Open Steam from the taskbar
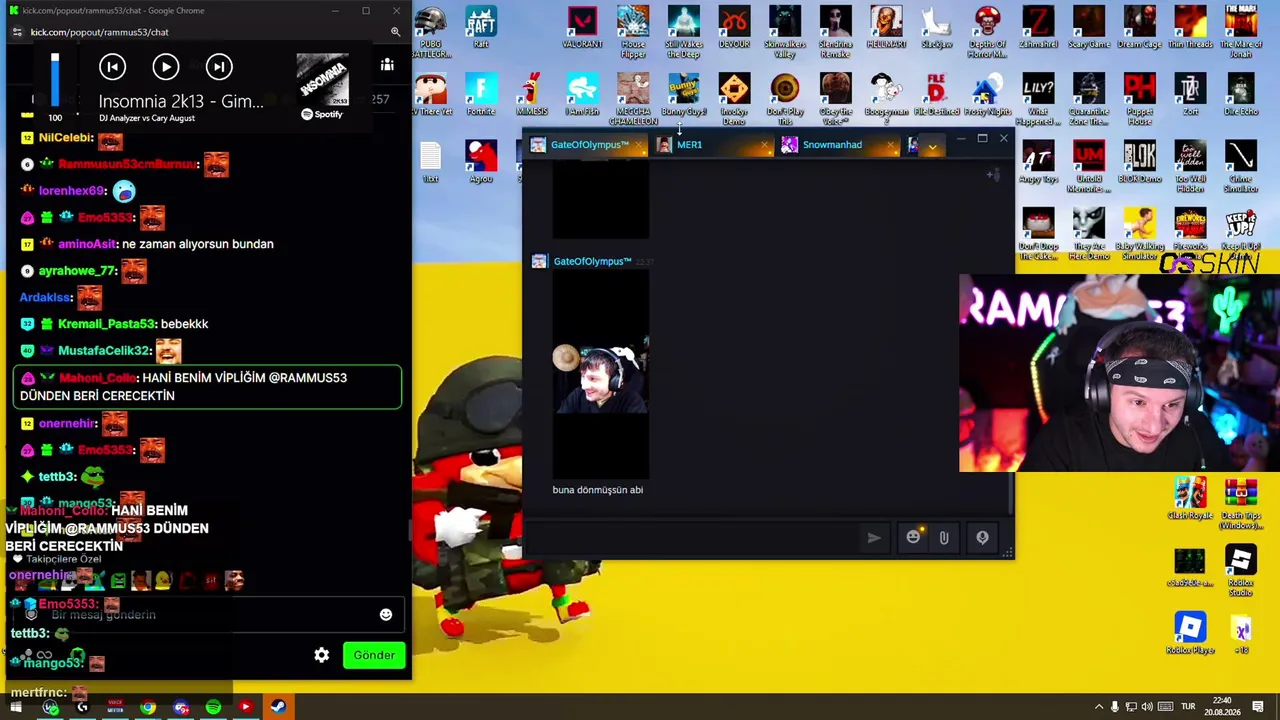Image resolution: width=1280 pixels, height=720 pixels. (277, 708)
